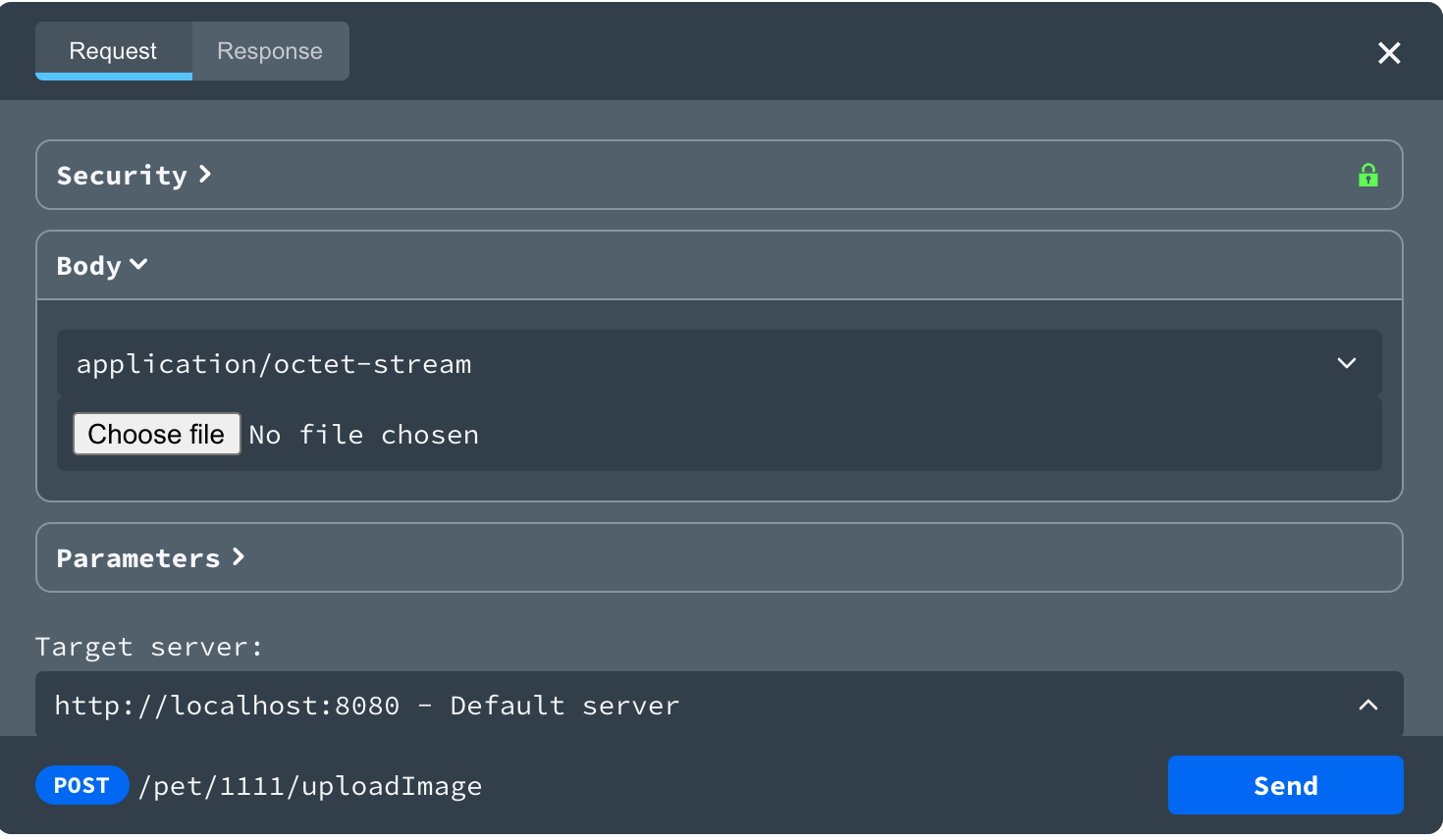Click the green padlock icon

coord(1367,175)
